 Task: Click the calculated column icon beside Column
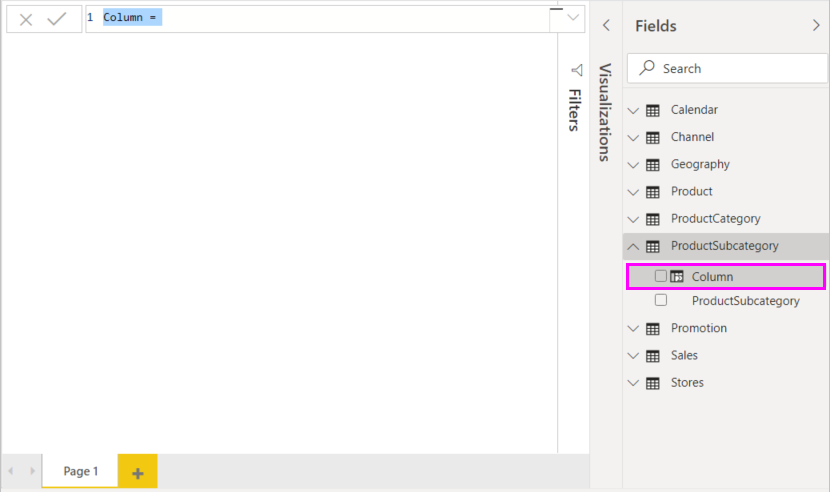click(676, 276)
